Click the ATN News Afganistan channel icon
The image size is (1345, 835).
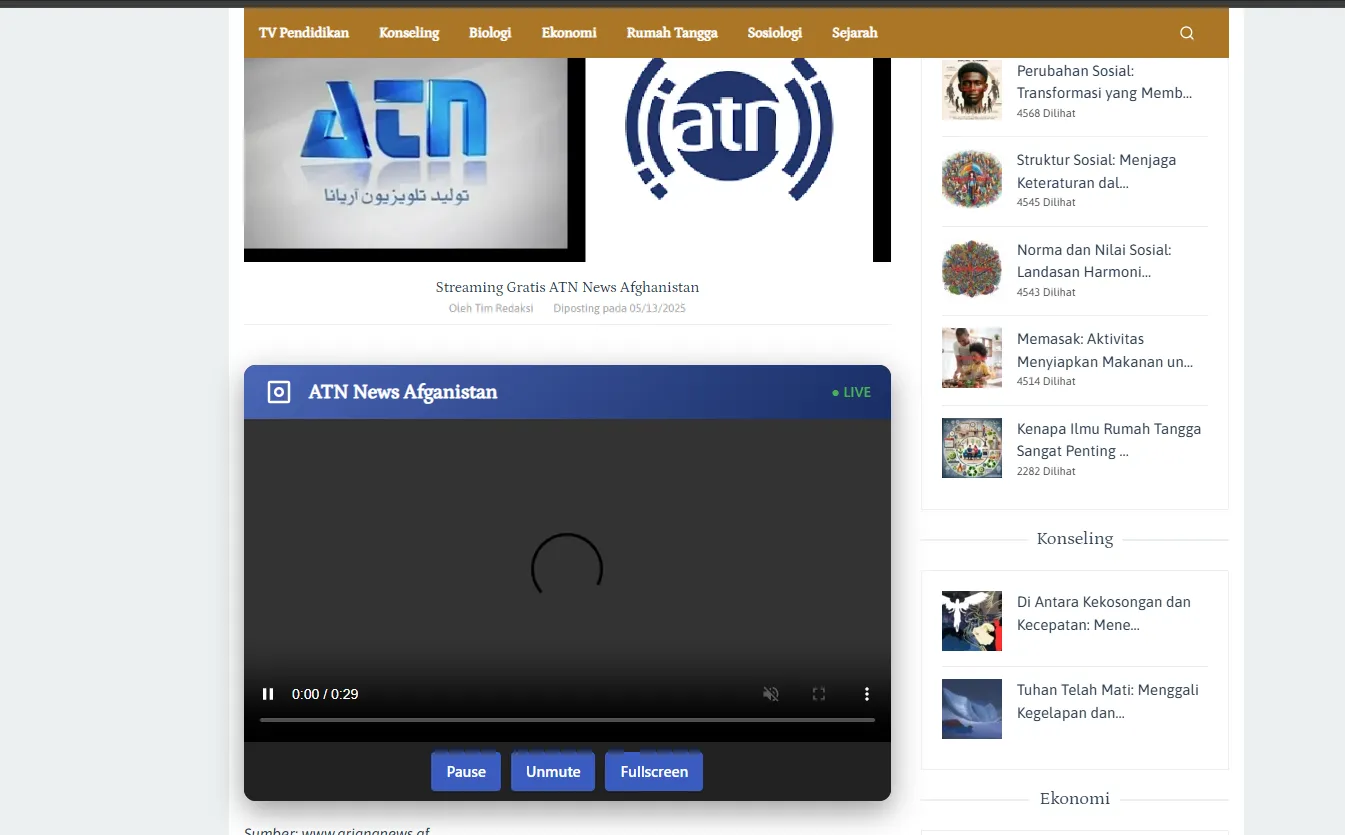tap(279, 392)
